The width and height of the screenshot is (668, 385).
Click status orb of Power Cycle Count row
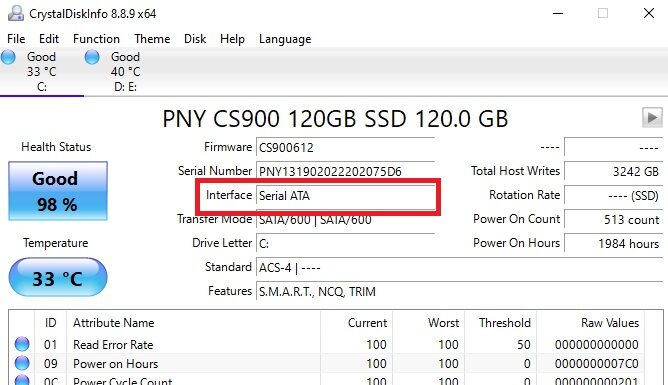point(22,380)
